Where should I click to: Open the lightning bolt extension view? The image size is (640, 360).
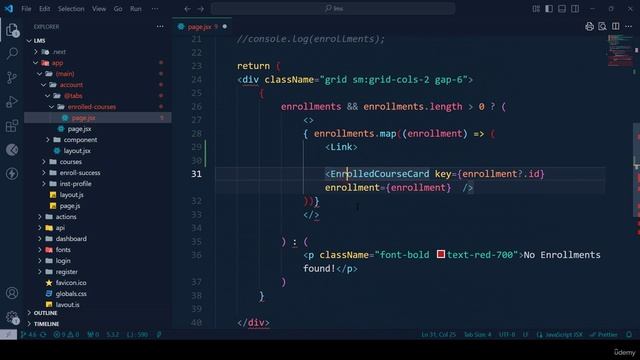click(x=12, y=174)
